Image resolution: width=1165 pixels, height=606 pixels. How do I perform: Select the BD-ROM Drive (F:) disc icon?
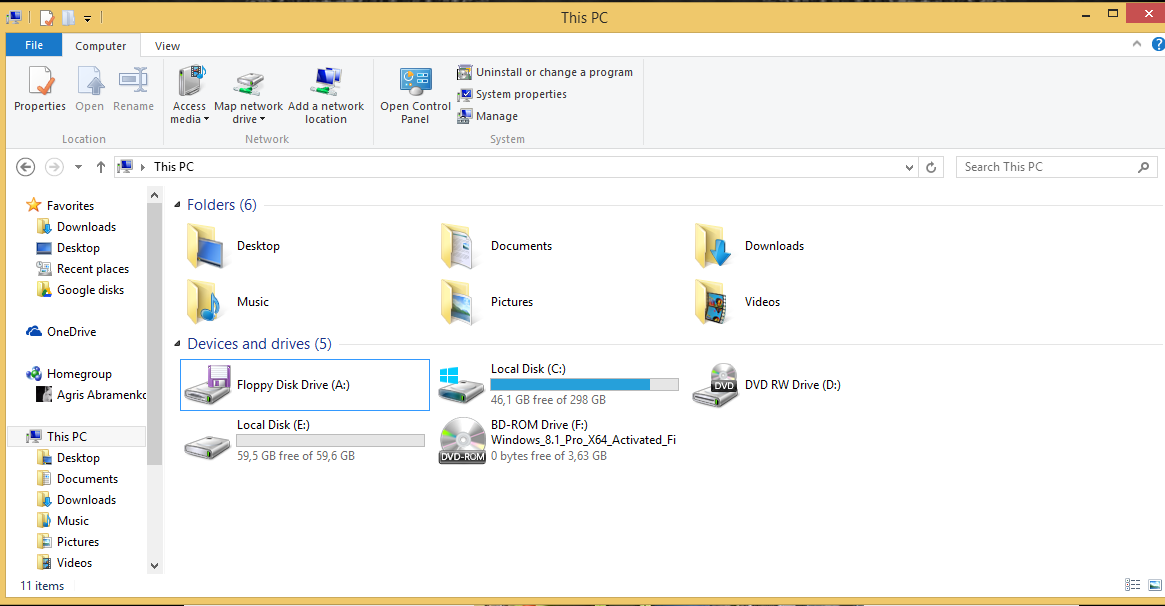(x=462, y=440)
